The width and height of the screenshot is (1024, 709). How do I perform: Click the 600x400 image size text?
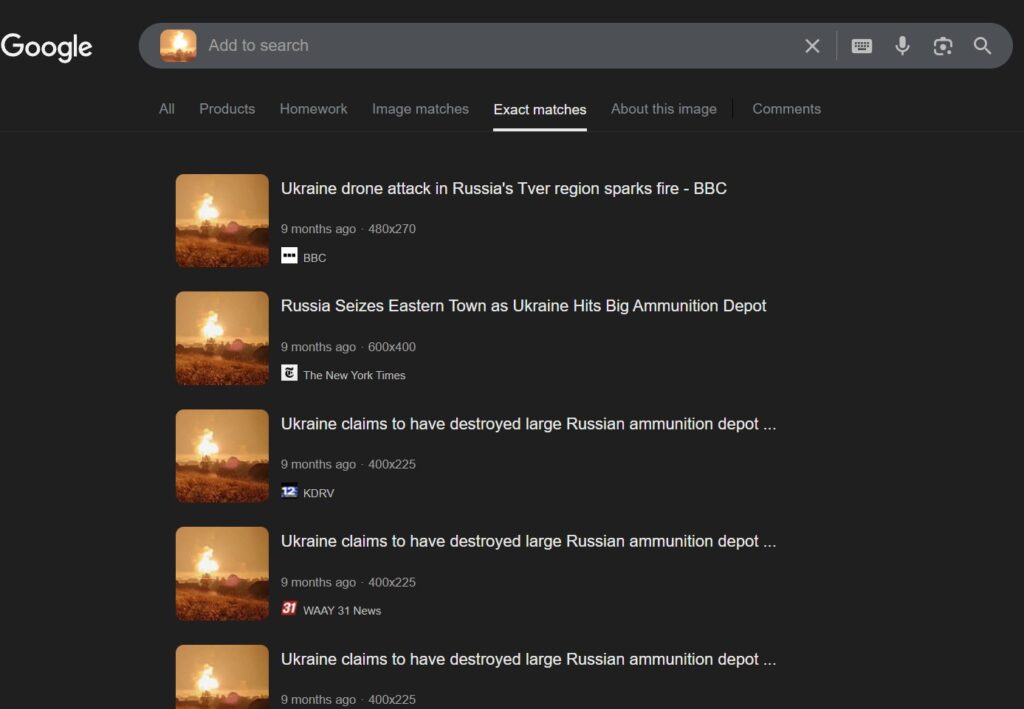click(392, 347)
